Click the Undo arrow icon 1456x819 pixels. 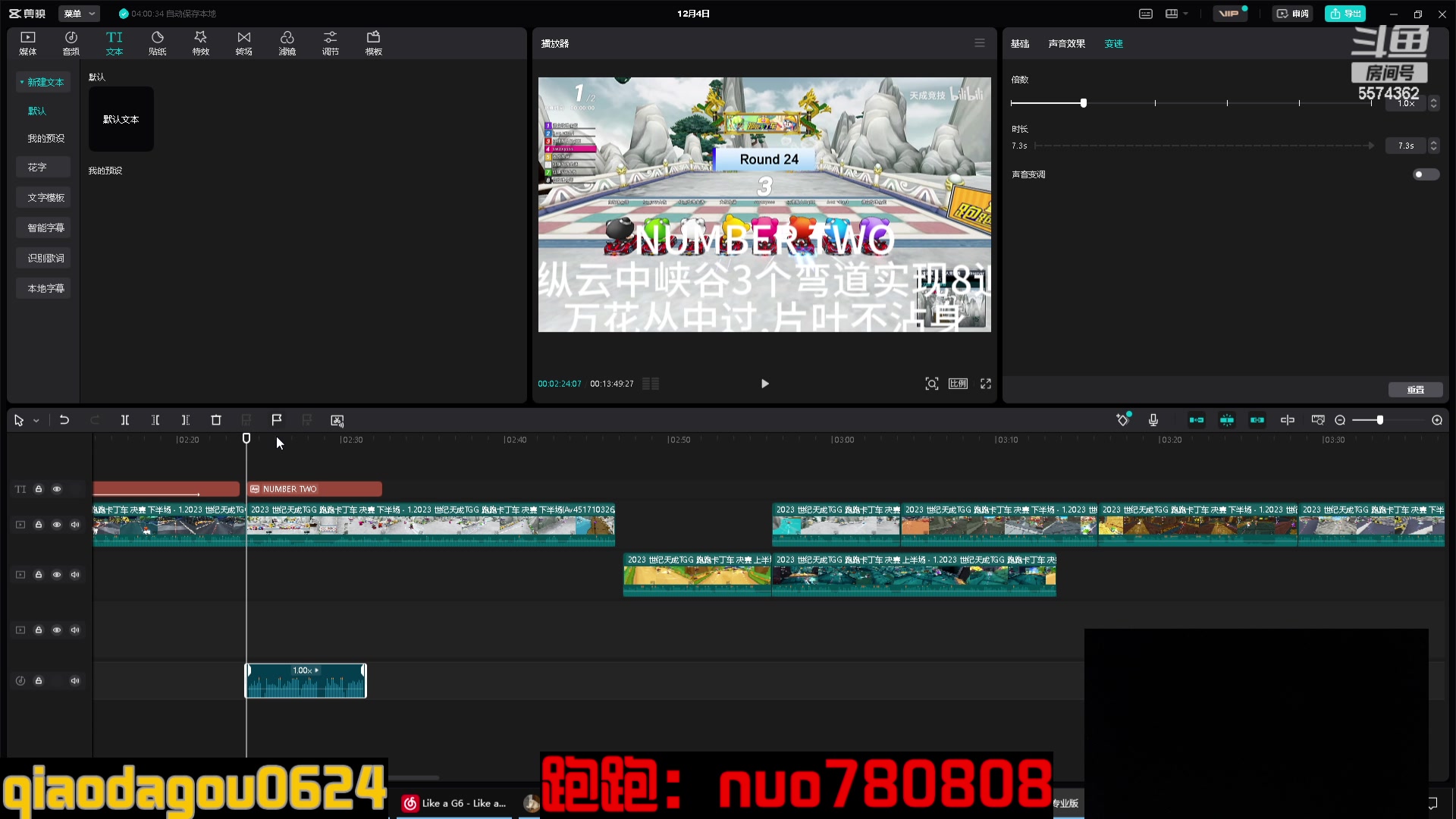(x=63, y=420)
